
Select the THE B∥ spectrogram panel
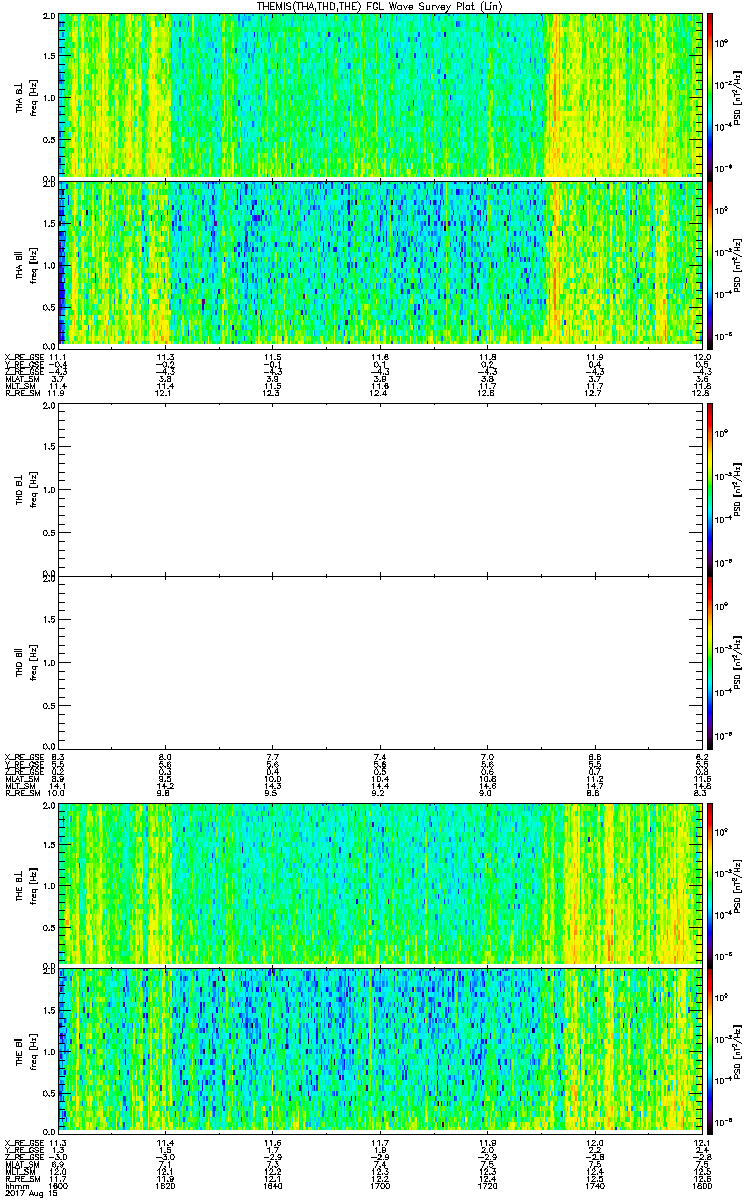click(381, 1049)
